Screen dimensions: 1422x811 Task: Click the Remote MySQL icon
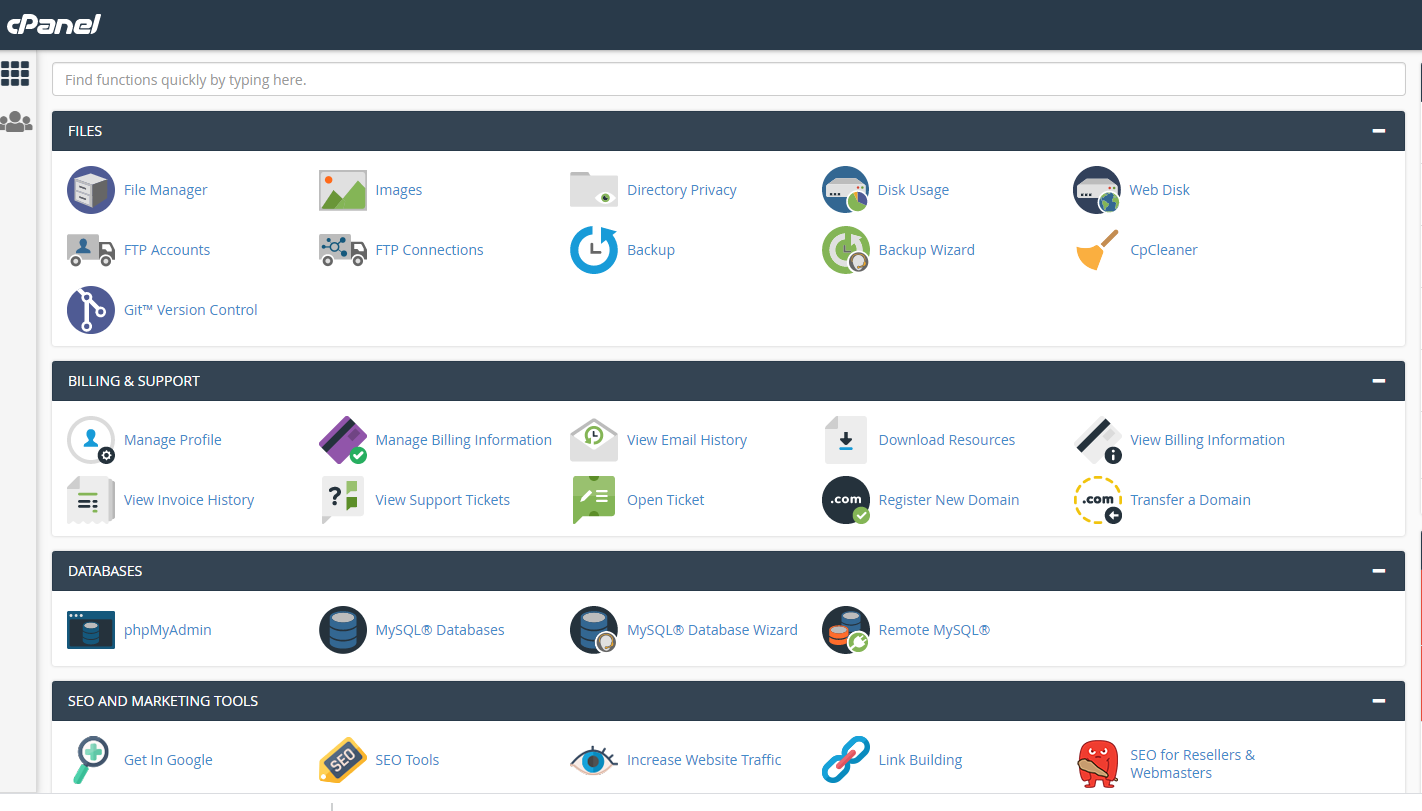point(846,630)
